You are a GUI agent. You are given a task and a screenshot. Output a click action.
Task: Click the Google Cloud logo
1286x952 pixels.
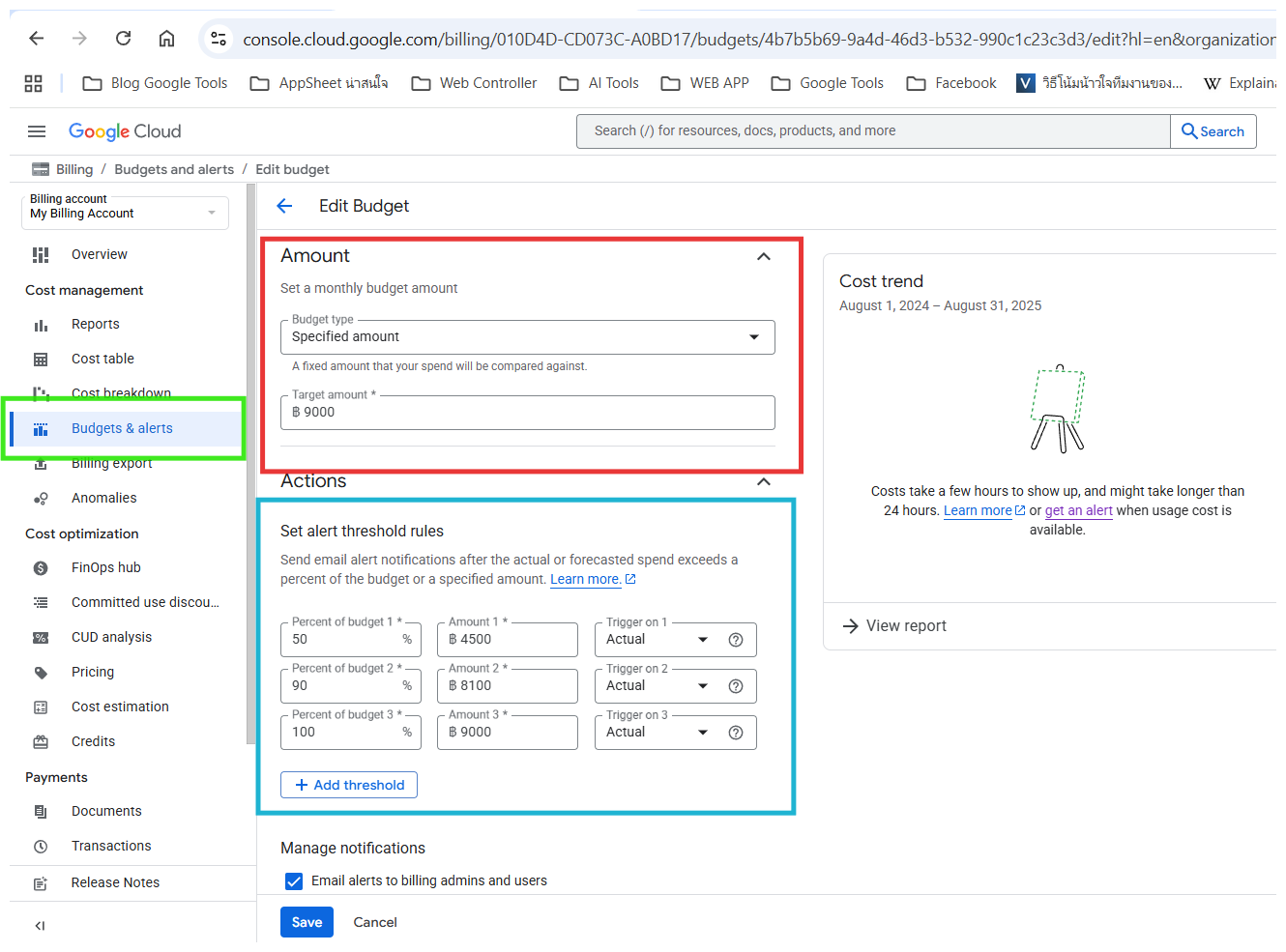125,131
